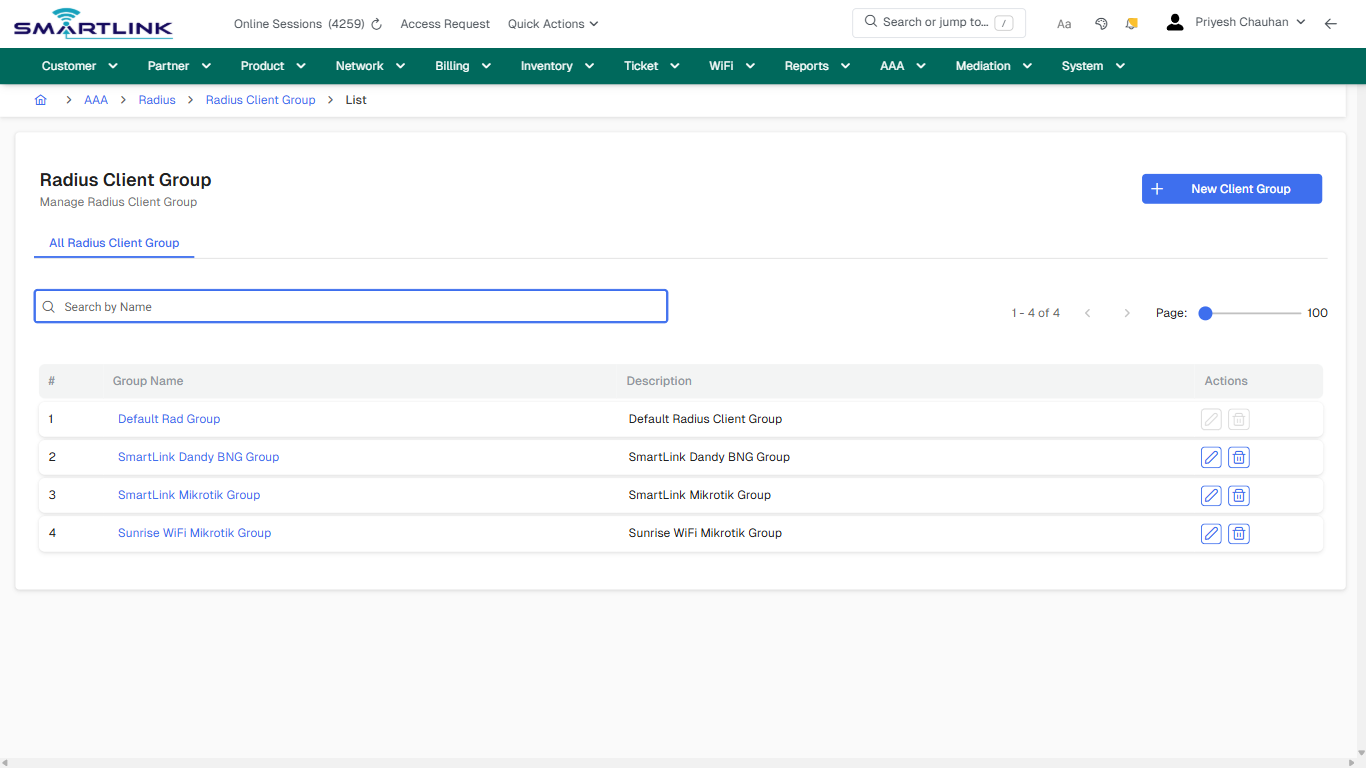Click the home breadcrumb icon
Screen dimensions: 1366x768
(x=40, y=100)
